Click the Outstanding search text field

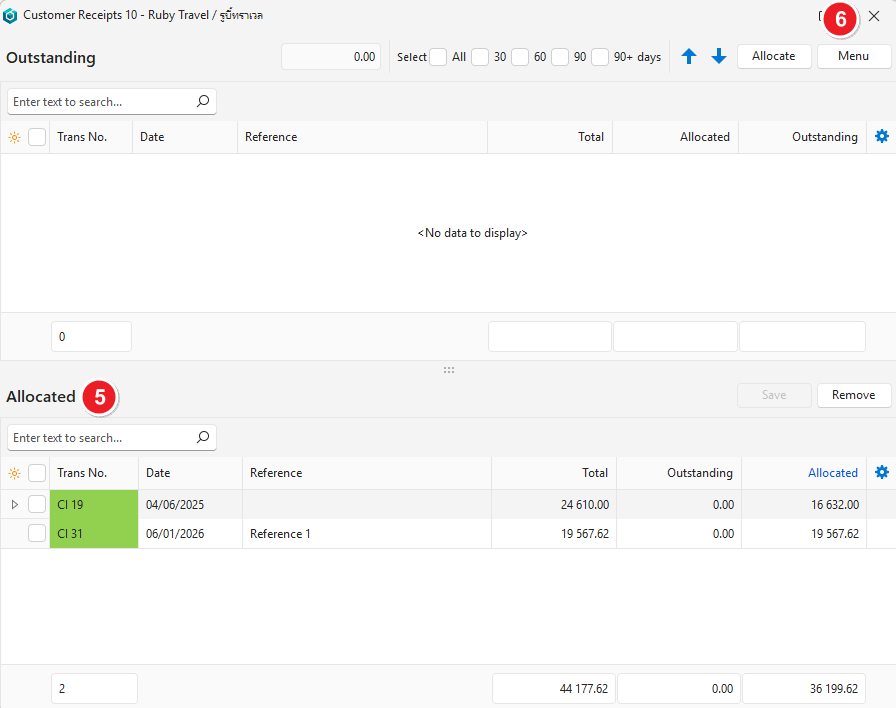(x=100, y=102)
